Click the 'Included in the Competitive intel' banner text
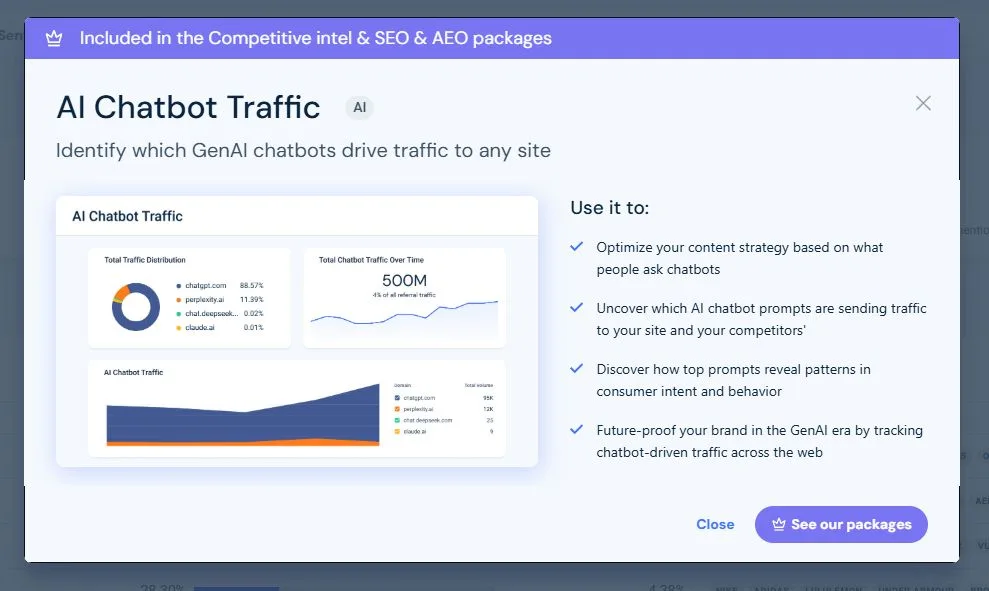The height and width of the screenshot is (591, 989). click(315, 39)
